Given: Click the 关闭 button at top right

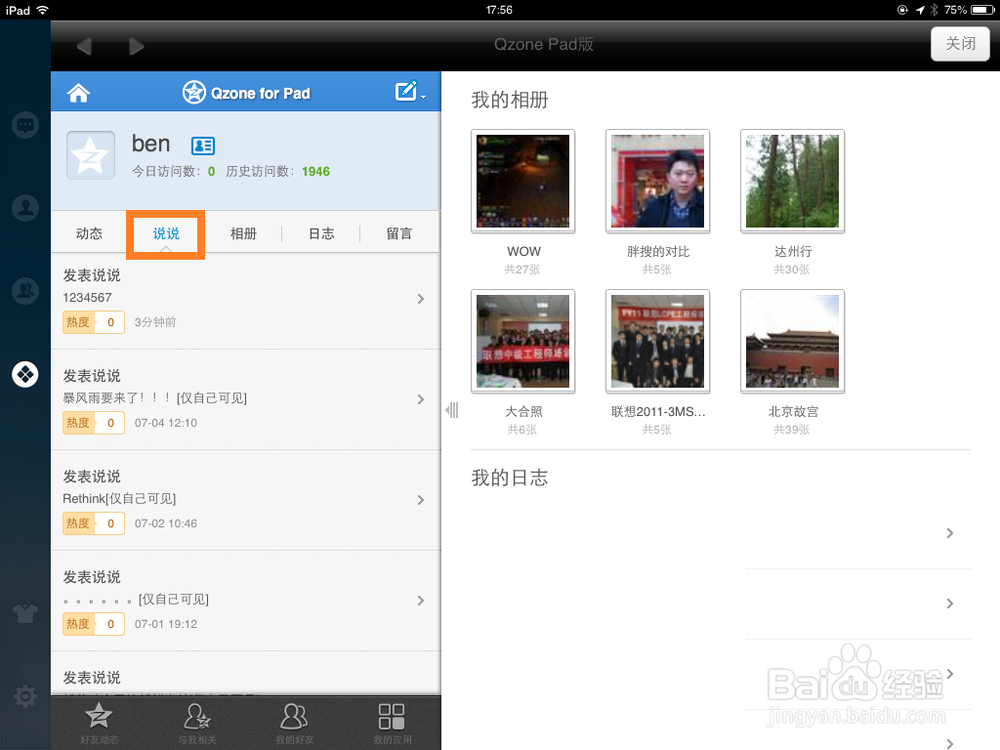Looking at the screenshot, I should click(x=960, y=44).
